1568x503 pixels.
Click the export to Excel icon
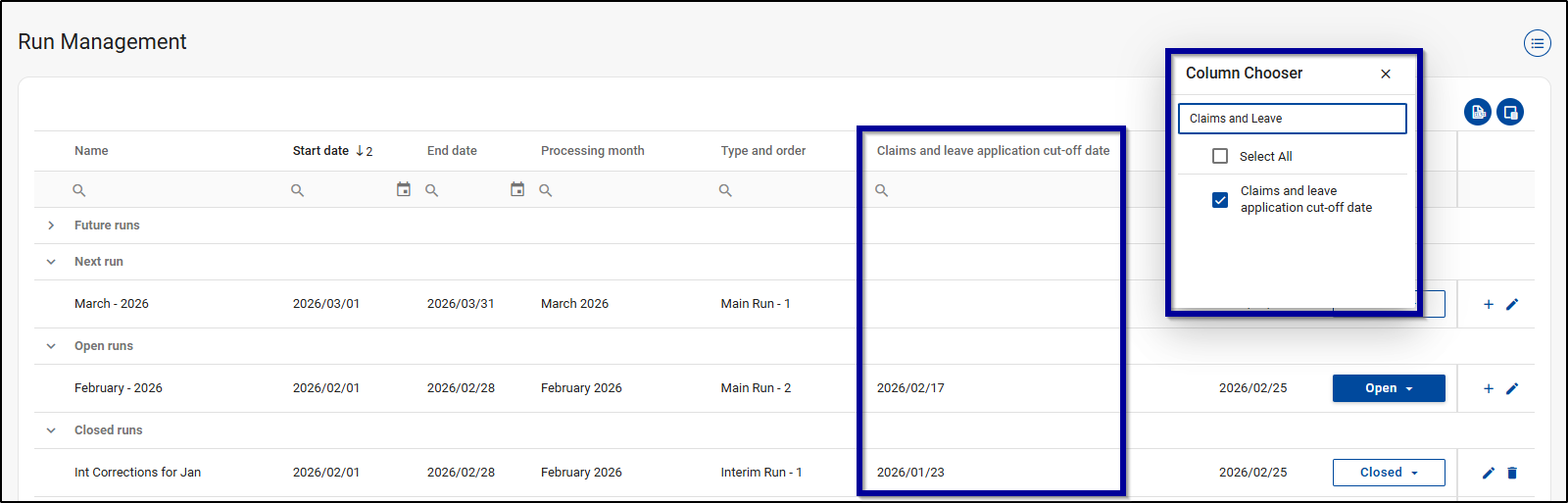(x=1478, y=112)
